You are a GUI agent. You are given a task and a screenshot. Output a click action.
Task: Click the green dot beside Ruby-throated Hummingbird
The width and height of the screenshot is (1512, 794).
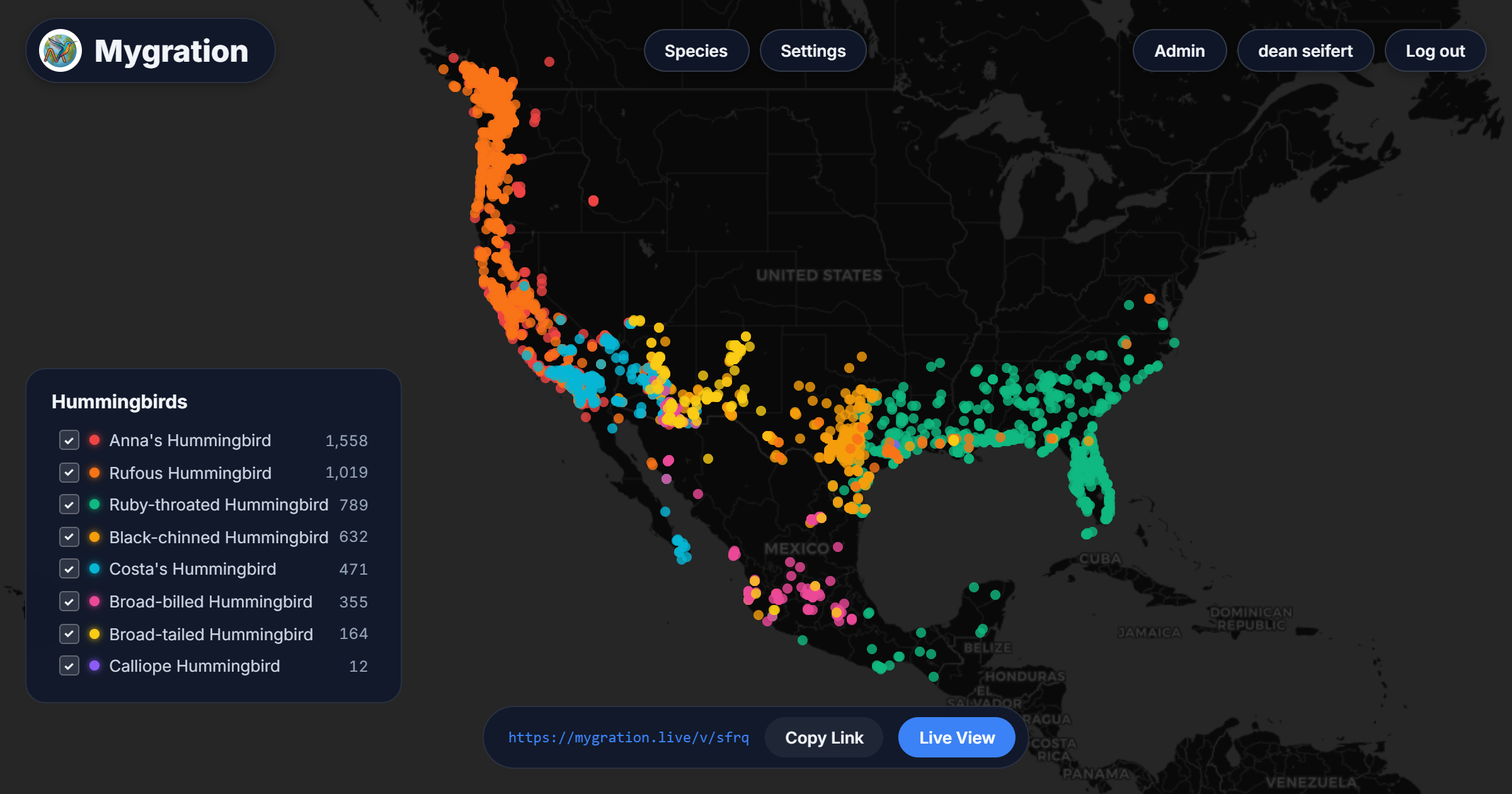tap(93, 505)
